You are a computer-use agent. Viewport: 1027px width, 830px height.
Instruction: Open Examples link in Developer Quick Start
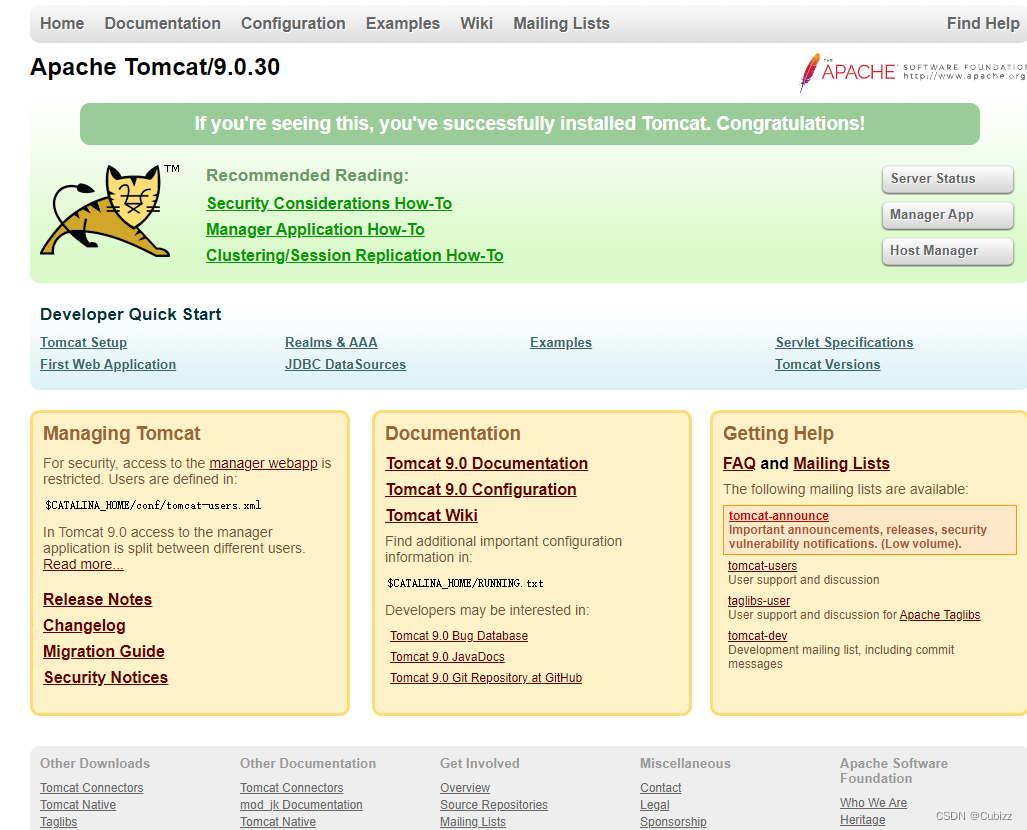pos(561,343)
